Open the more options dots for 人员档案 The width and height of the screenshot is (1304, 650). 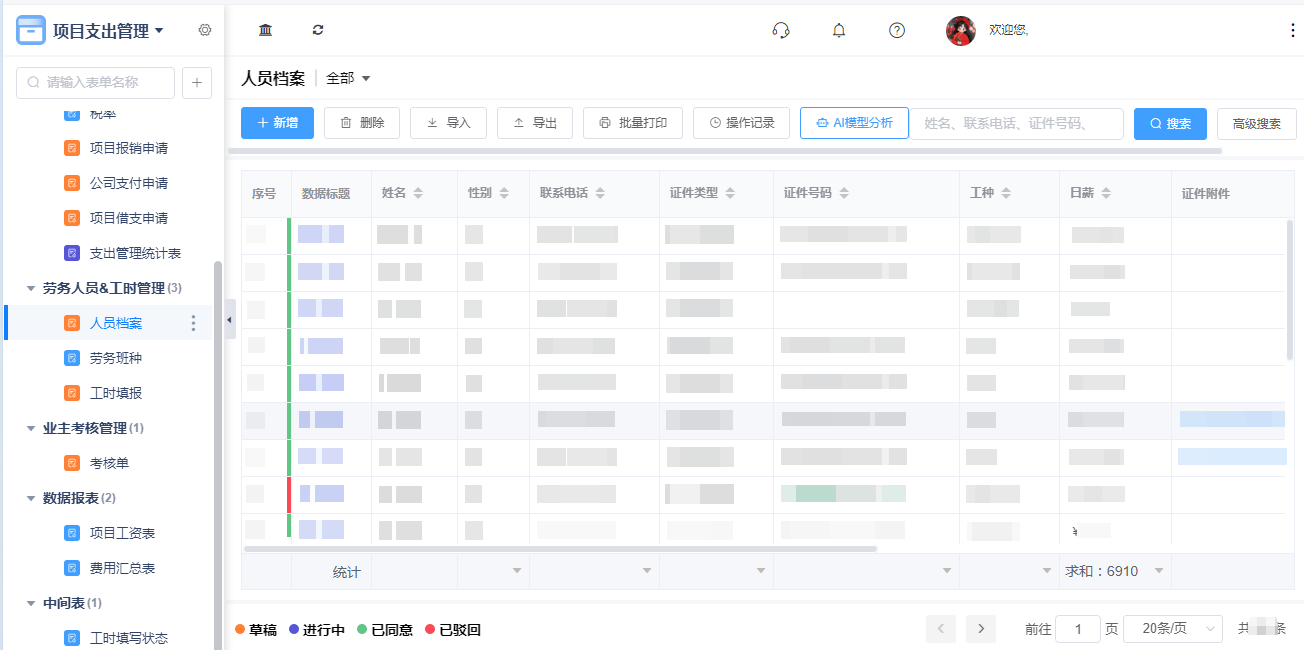click(x=194, y=323)
